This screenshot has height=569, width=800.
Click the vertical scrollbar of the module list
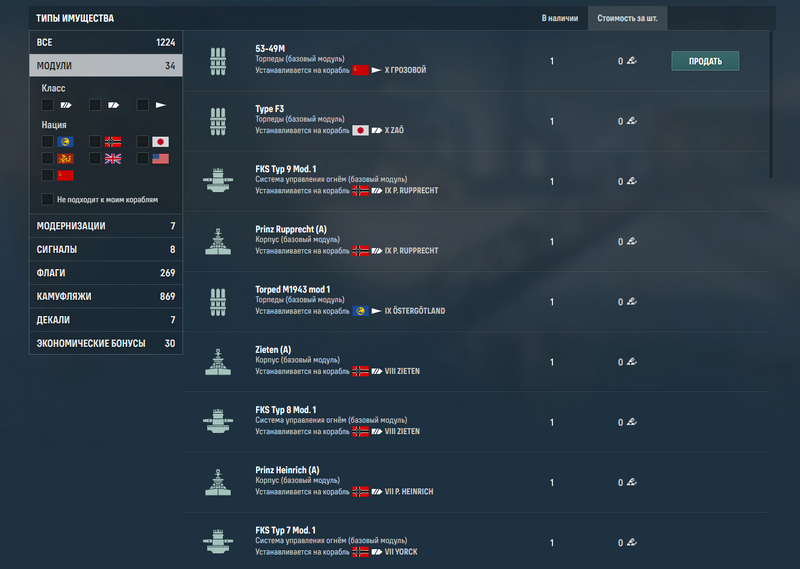tap(771, 105)
